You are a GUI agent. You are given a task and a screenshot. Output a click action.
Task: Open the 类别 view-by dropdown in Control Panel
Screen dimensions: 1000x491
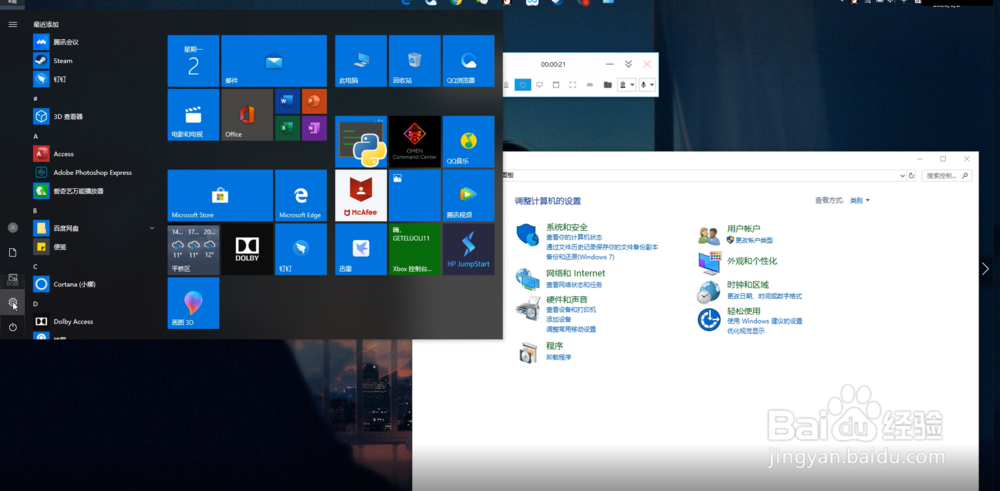[x=860, y=200]
